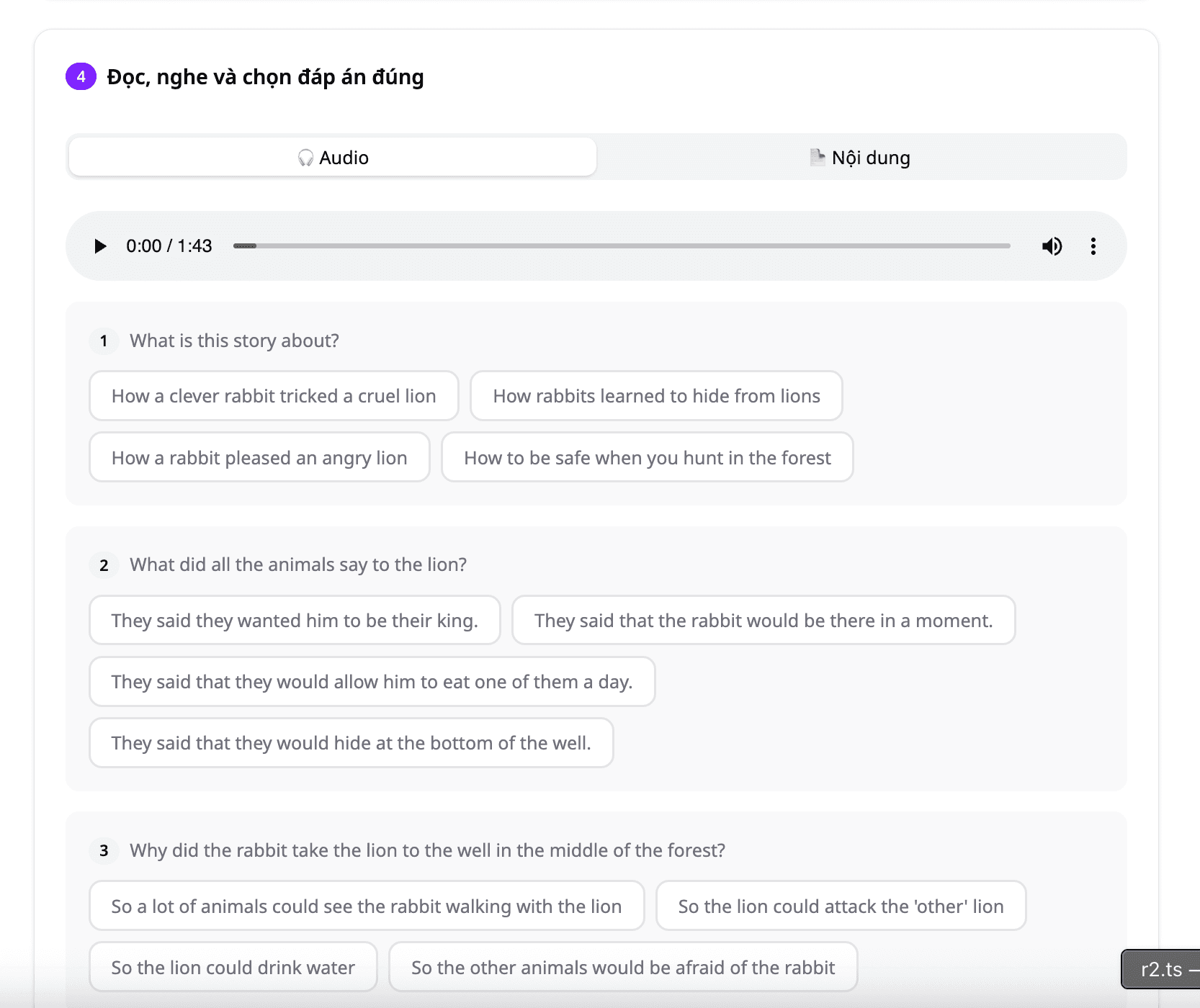This screenshot has width=1200, height=1008.
Task: Click heading 'Đọc, nghe và chọn đáp án đúng'
Action: coord(265,77)
